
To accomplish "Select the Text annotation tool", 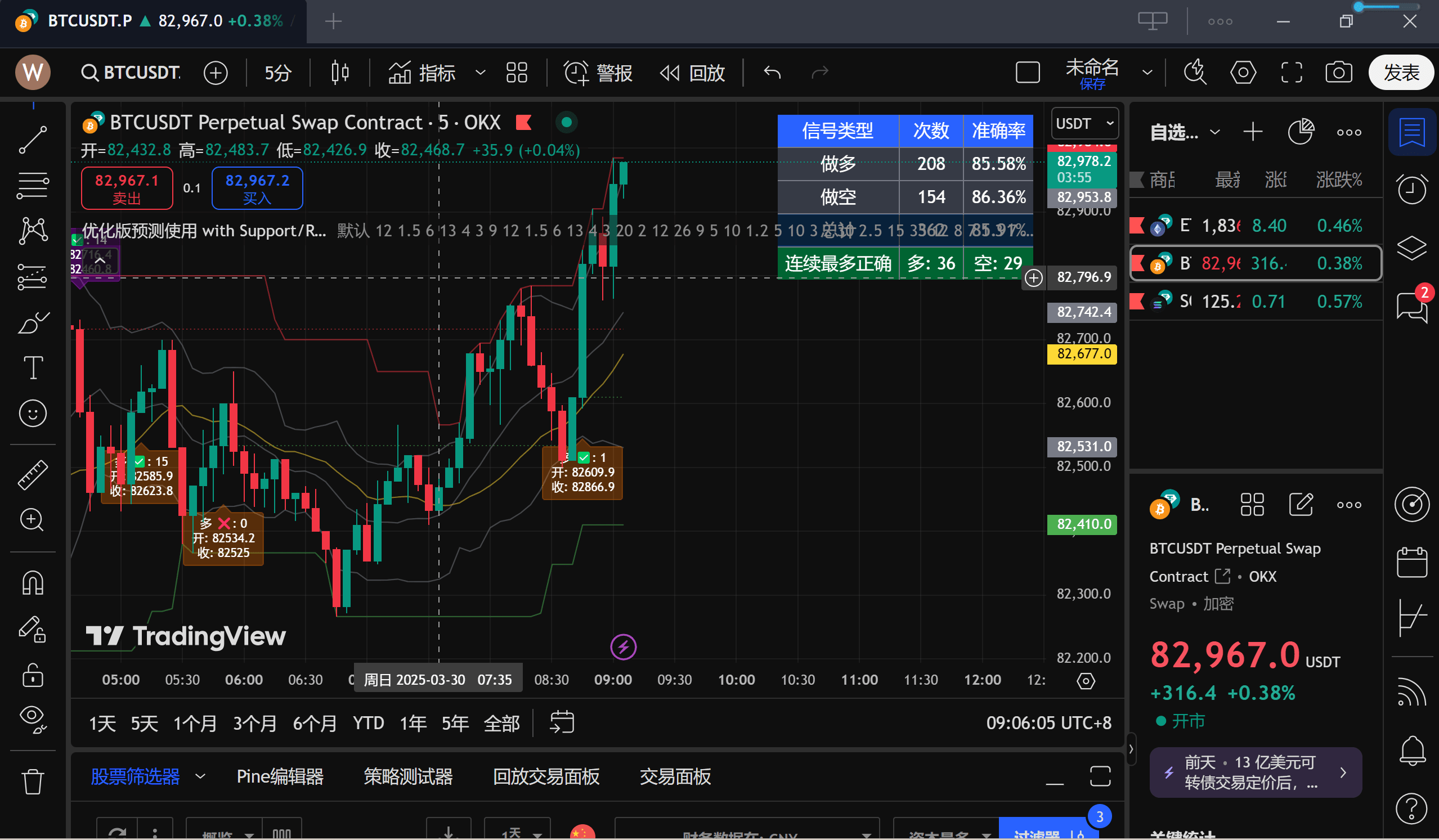I will tap(33, 368).
